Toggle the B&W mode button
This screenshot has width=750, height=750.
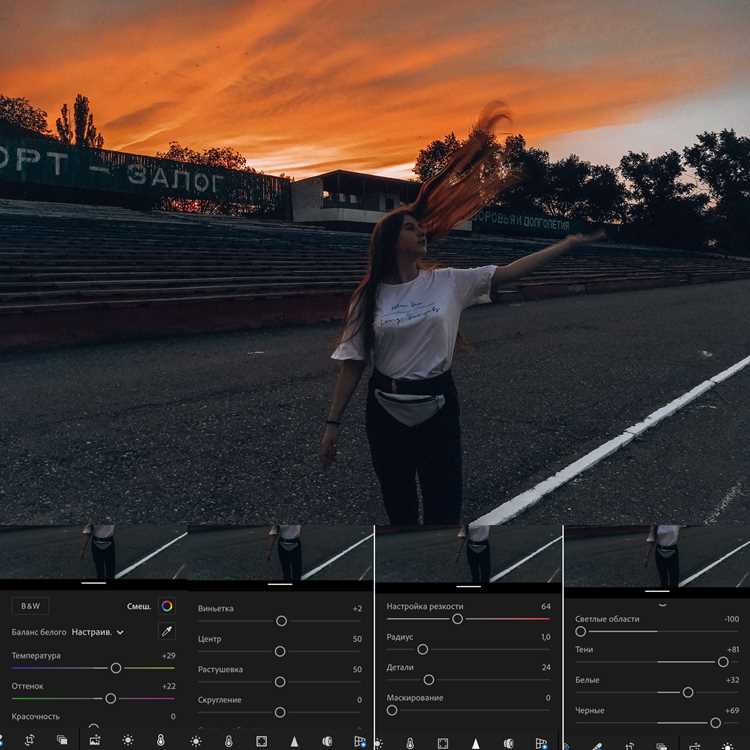[x=30, y=606]
